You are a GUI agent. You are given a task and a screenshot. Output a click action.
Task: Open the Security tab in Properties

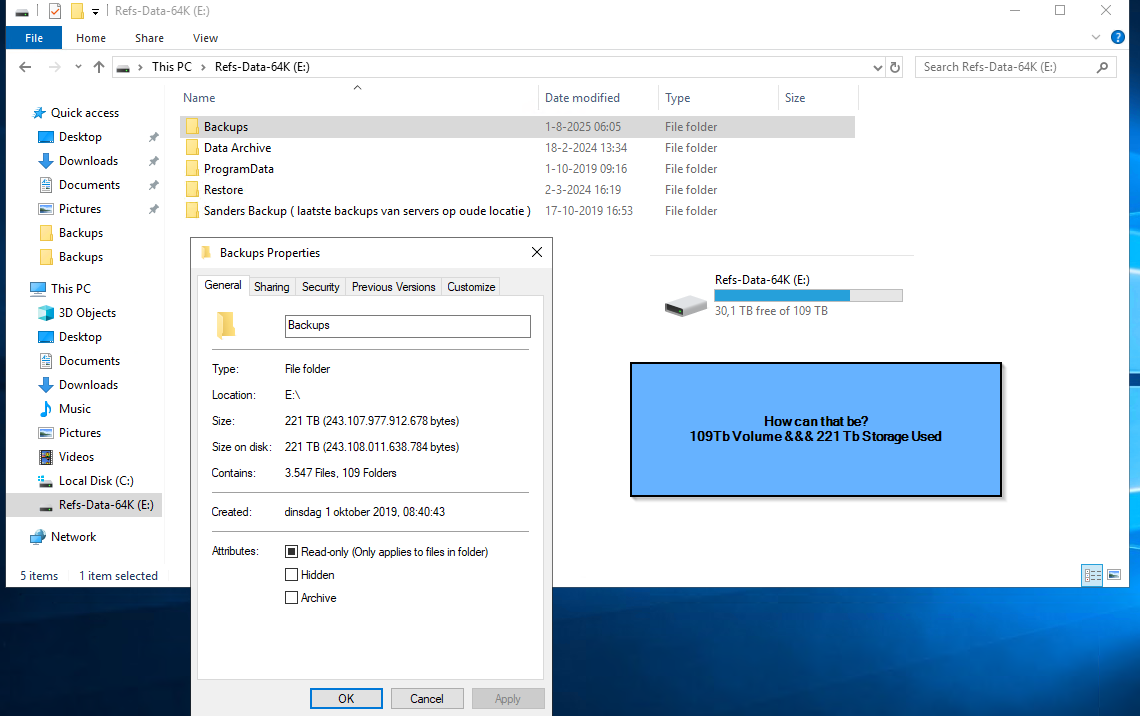(x=320, y=287)
